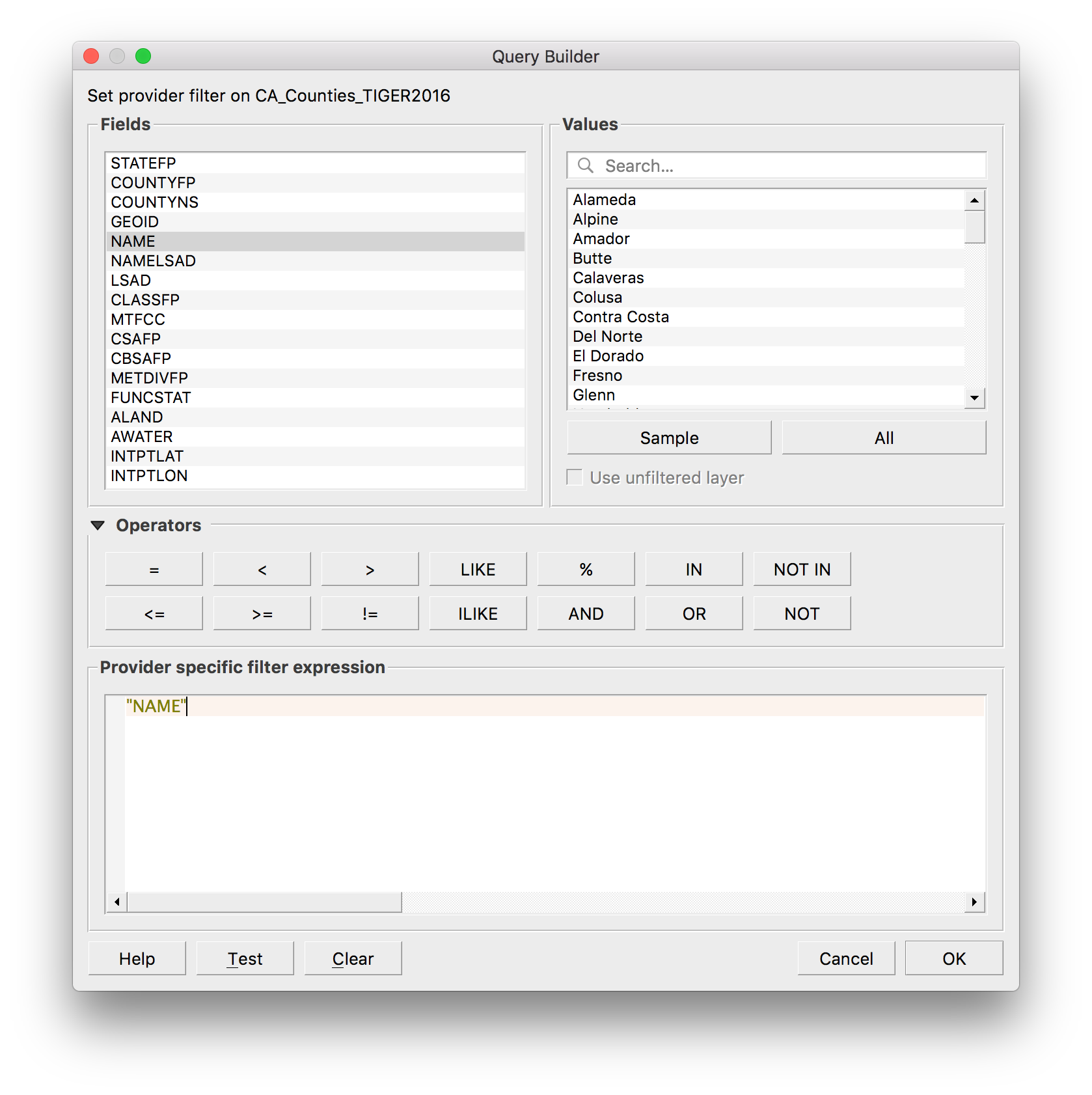The width and height of the screenshot is (1092, 1095).
Task: Click the Test button
Action: pyautogui.click(x=244, y=958)
